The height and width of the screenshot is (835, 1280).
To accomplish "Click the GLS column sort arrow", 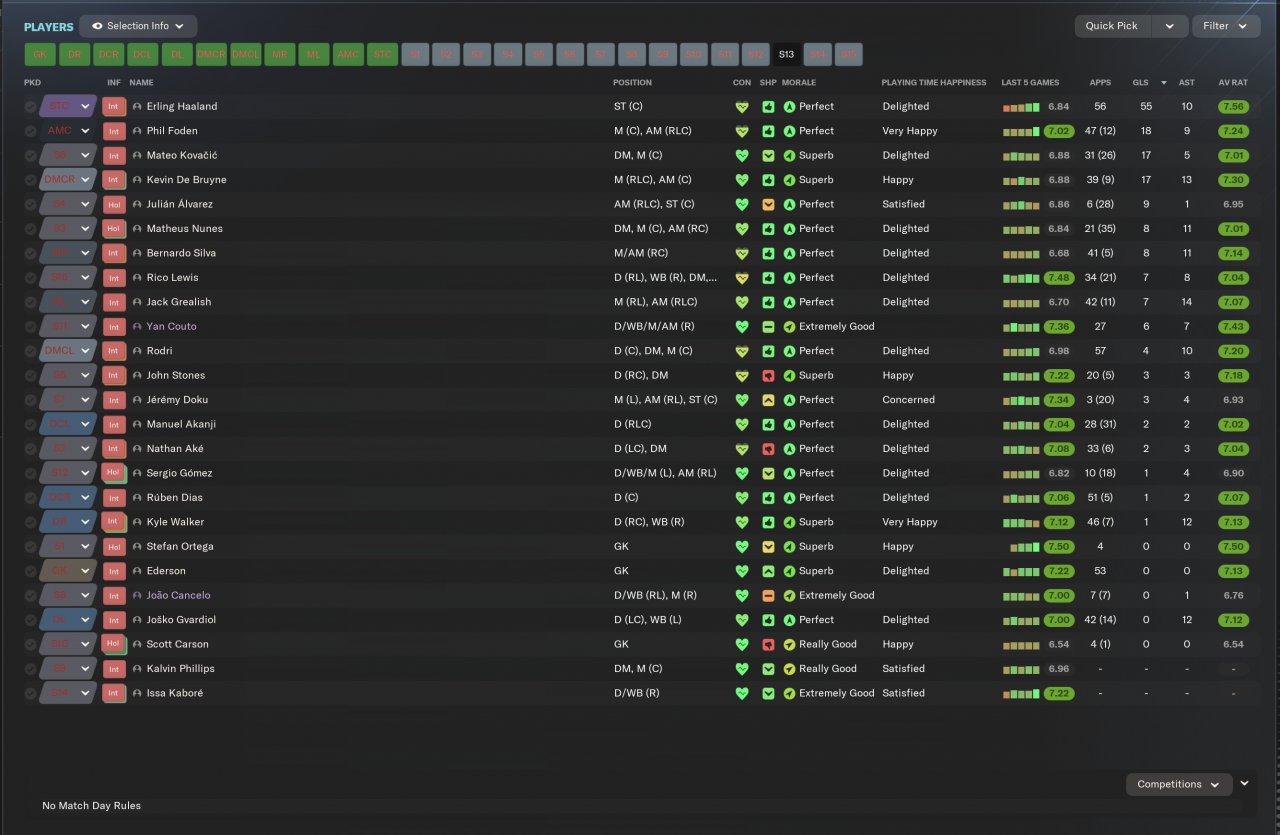I will point(1163,83).
